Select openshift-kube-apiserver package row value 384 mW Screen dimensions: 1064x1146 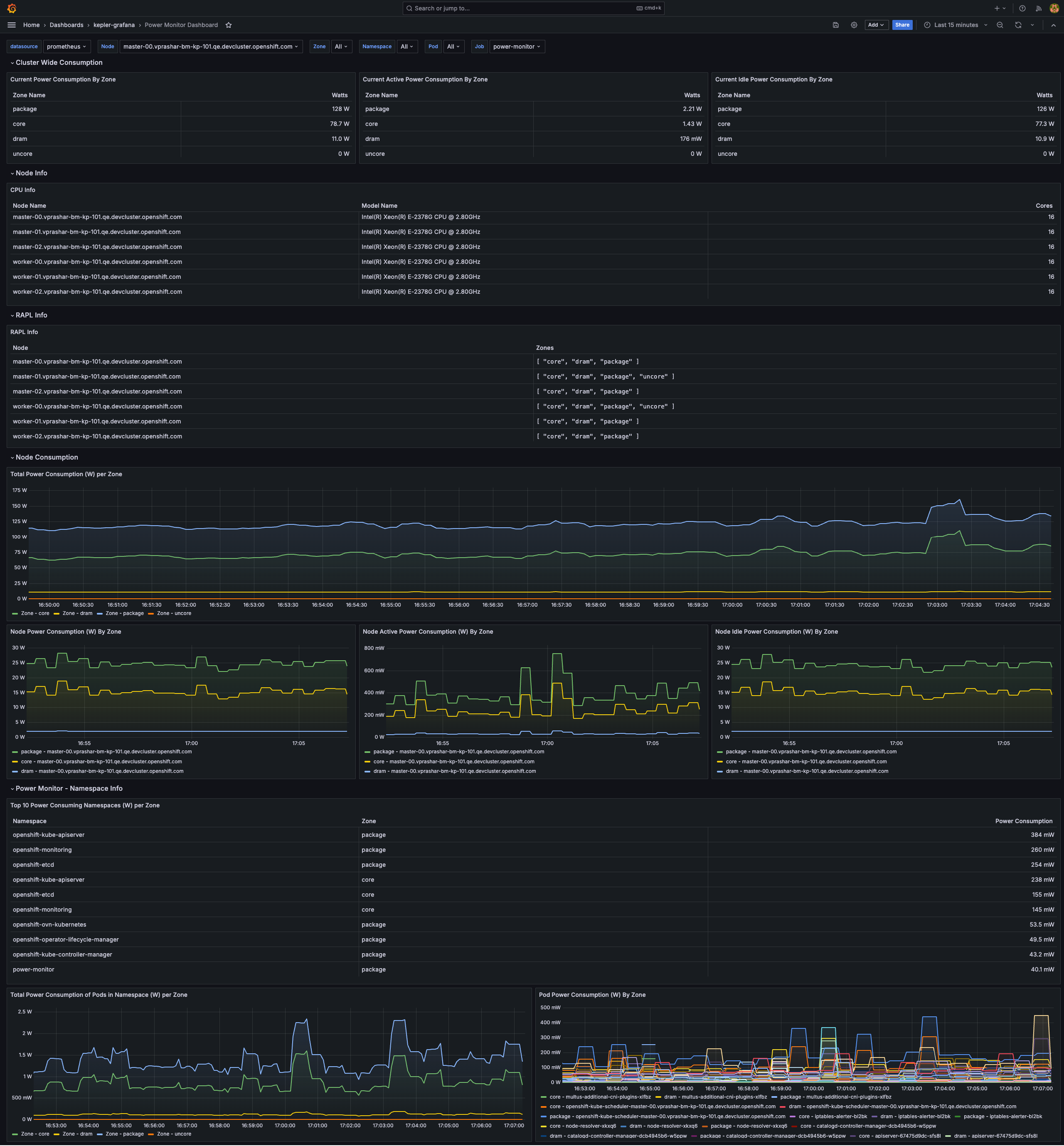click(1042, 835)
